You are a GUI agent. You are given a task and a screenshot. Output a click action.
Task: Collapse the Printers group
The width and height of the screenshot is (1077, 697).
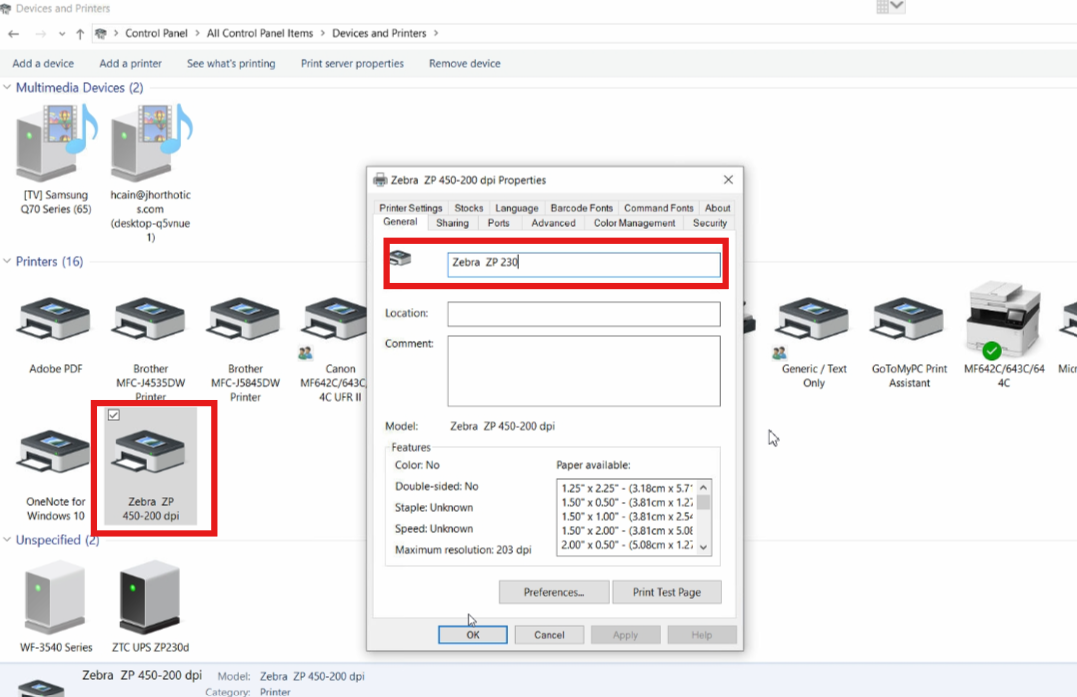tap(8, 262)
